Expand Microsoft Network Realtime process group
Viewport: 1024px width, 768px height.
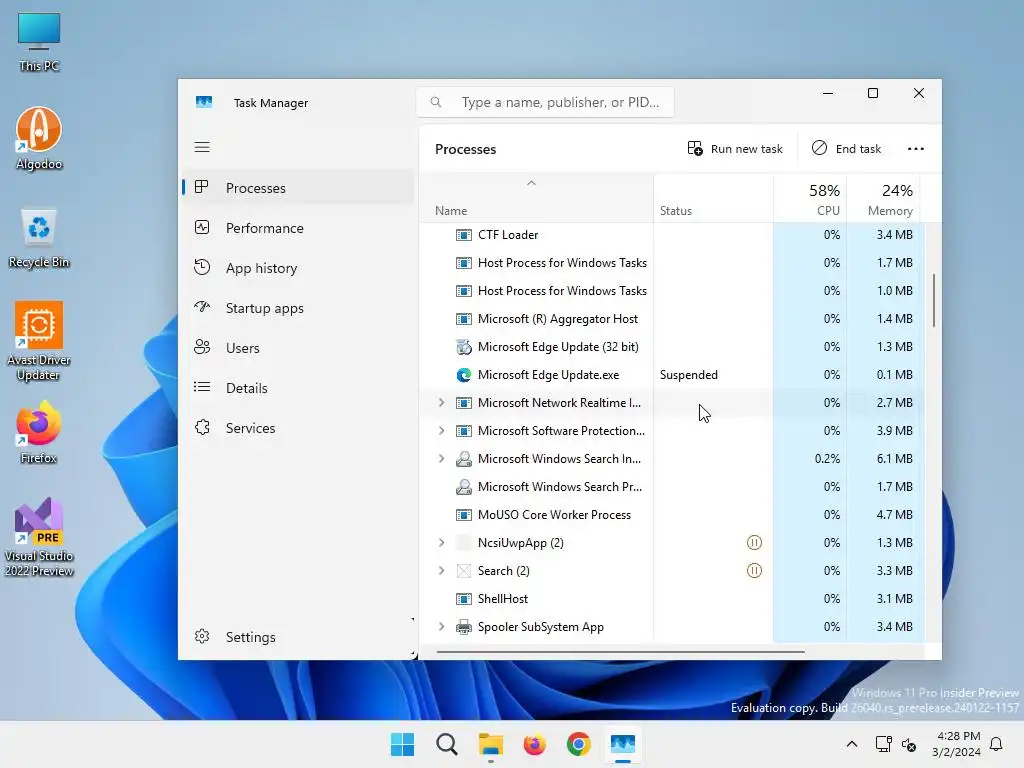pyautogui.click(x=441, y=403)
